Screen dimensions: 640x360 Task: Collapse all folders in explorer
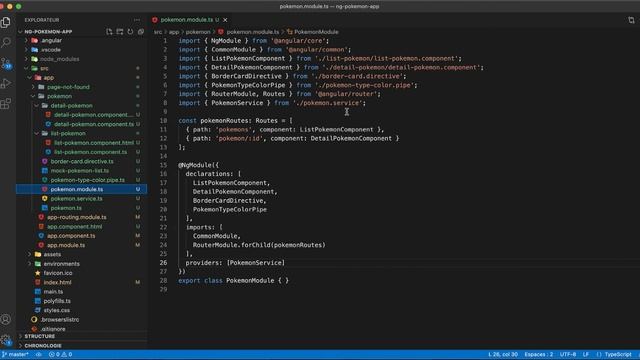(141, 31)
